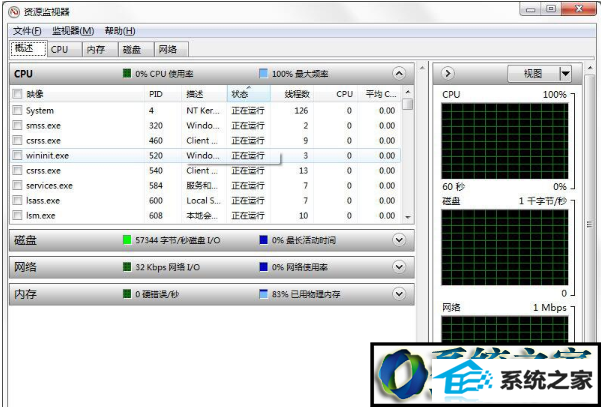The image size is (601, 407).
Task: Expand the 磁盘 section chevron
Action: [x=399, y=240]
